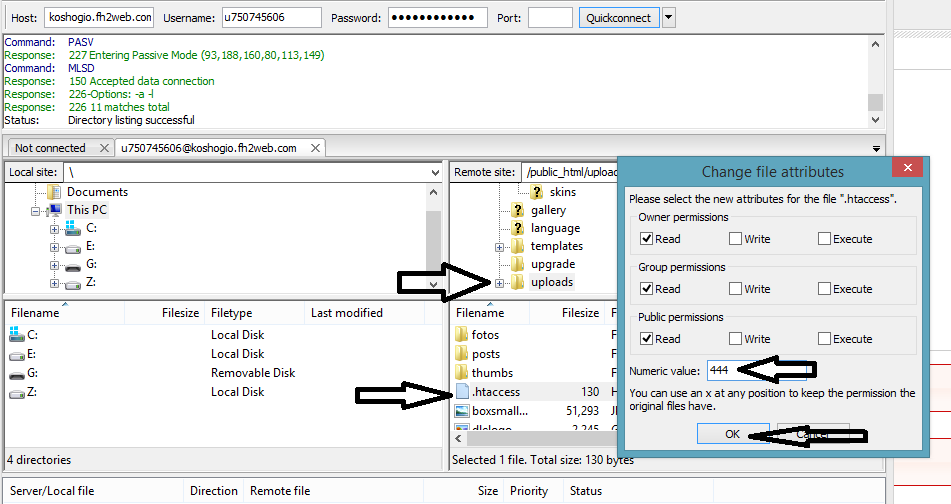This screenshot has height=504, width=951.
Task: Select the language remote folder
Action: click(555, 228)
